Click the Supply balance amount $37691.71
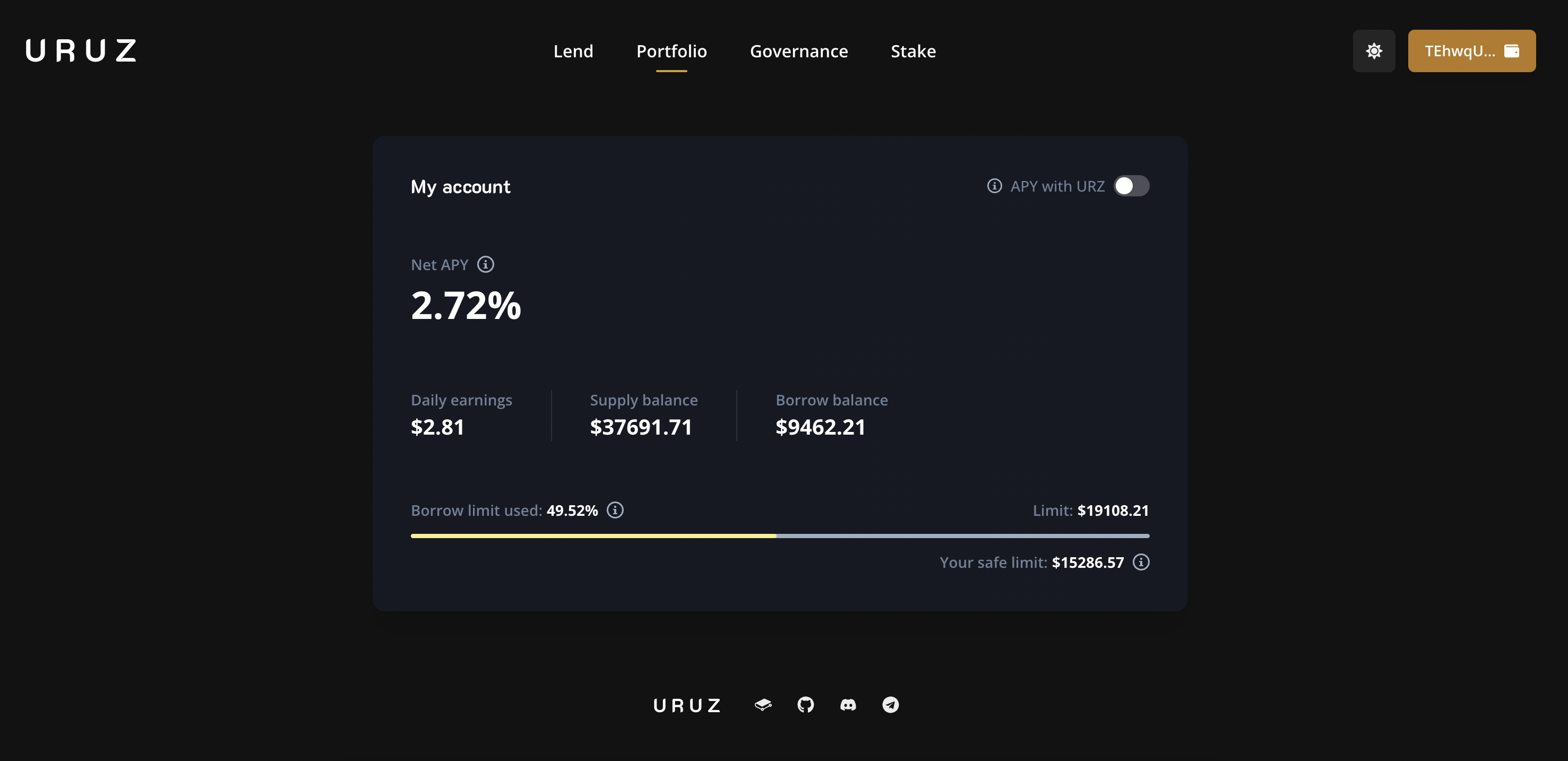Viewport: 1568px width, 761px height. [x=640, y=427]
